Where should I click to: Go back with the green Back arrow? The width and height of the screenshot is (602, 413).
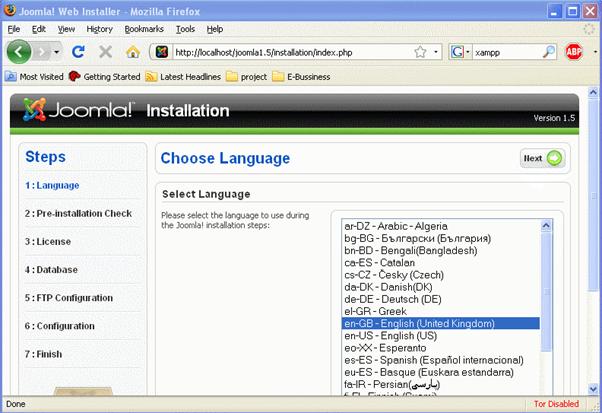(19, 52)
